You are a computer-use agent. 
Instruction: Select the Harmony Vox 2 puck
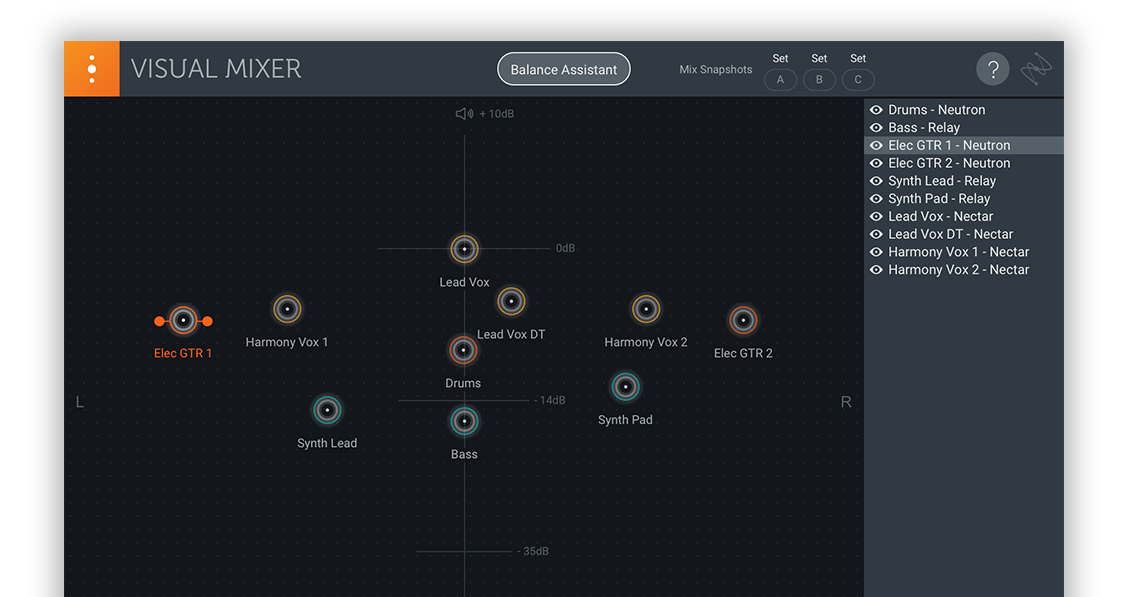[x=645, y=309]
